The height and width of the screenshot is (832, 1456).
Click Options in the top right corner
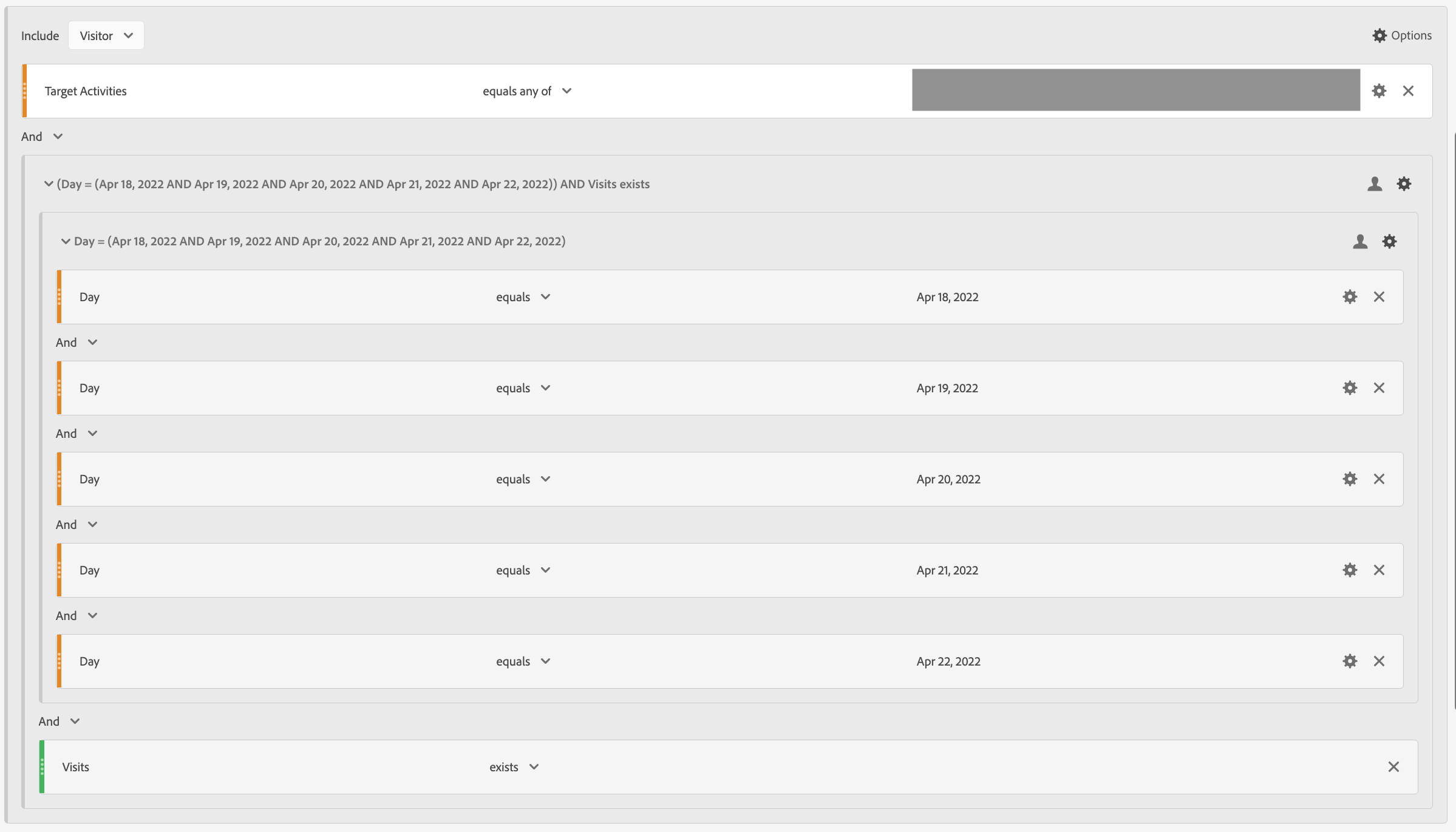1401,33
